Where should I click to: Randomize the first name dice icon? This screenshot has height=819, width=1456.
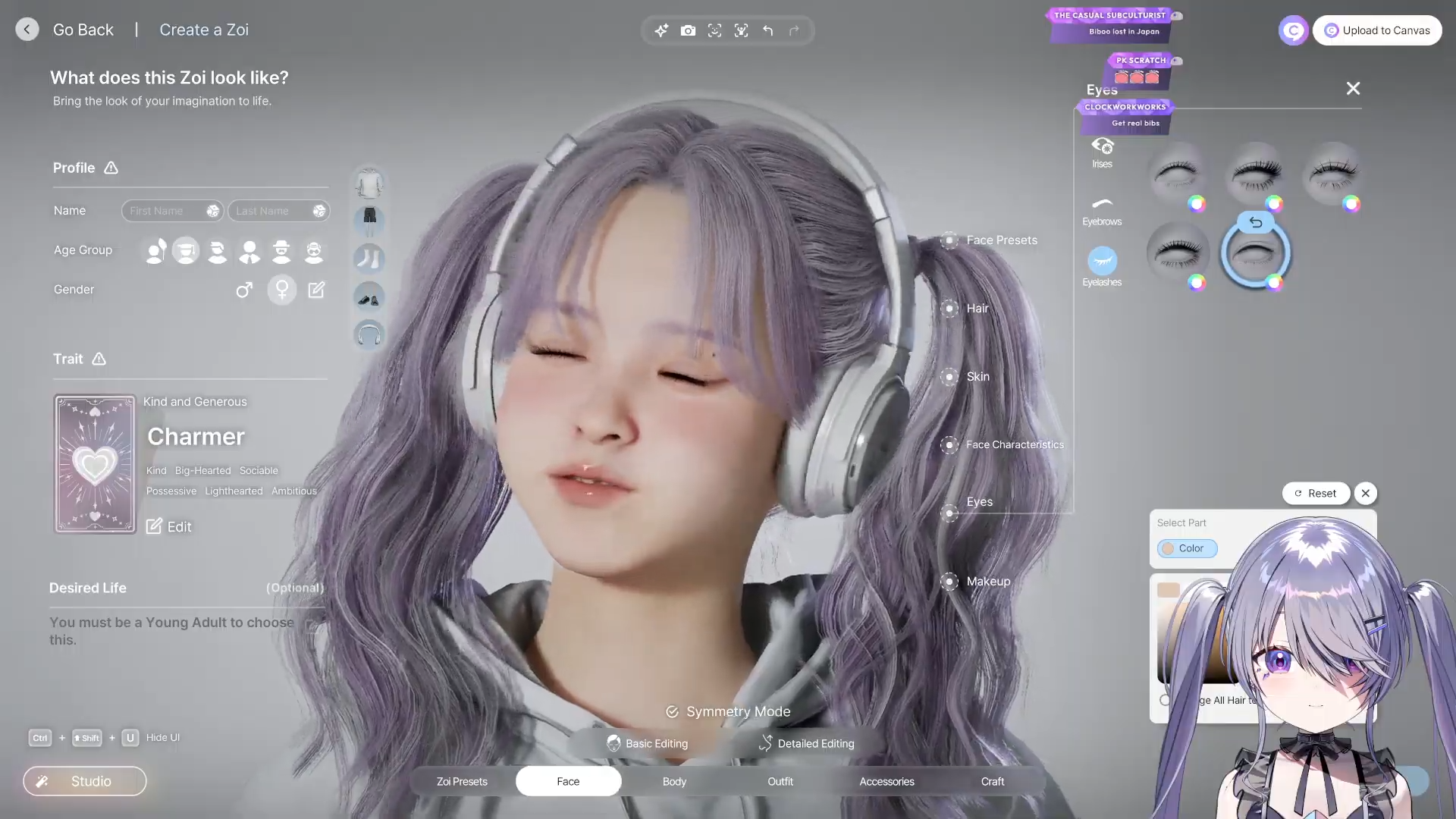(x=213, y=211)
